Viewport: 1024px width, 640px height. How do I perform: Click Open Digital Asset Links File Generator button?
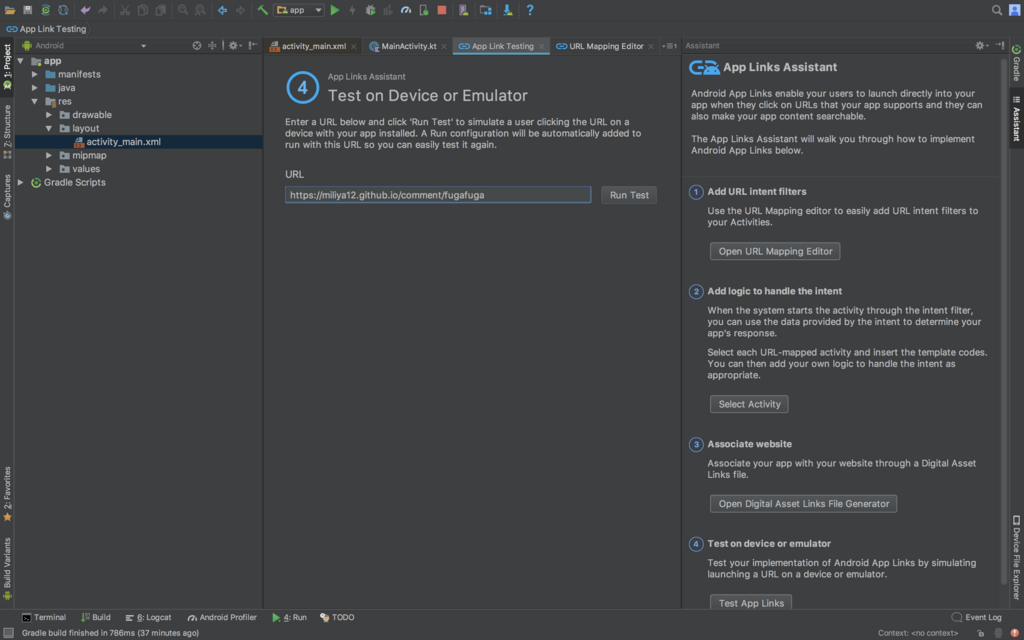point(803,504)
